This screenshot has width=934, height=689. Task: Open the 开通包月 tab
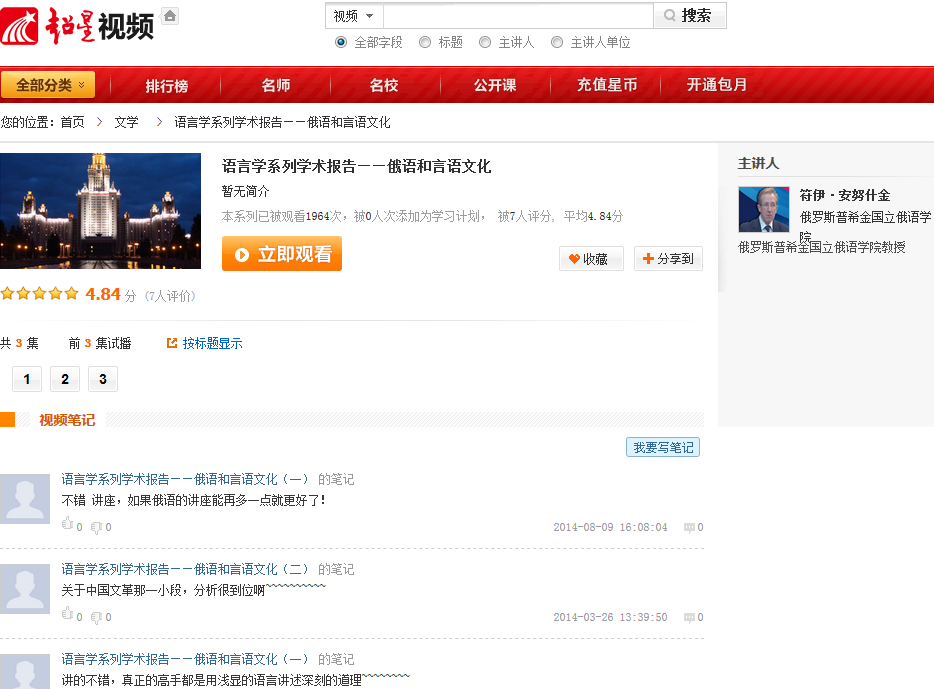click(x=717, y=85)
